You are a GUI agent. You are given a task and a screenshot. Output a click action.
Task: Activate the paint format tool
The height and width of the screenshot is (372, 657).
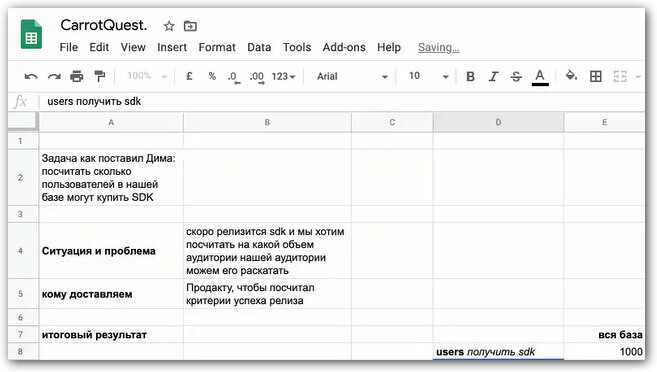point(100,76)
